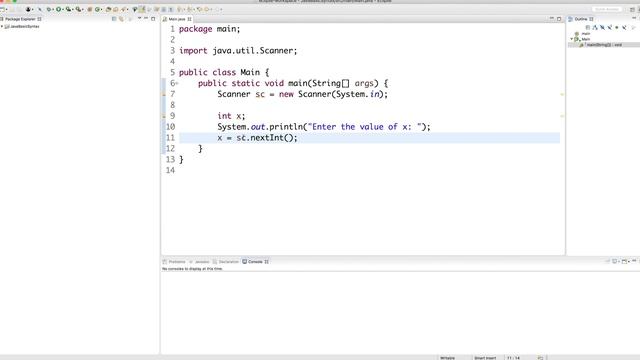Click overview ruler marker beside line 9
Image resolution: width=640 pixels, height=360 pixels.
tap(562, 116)
